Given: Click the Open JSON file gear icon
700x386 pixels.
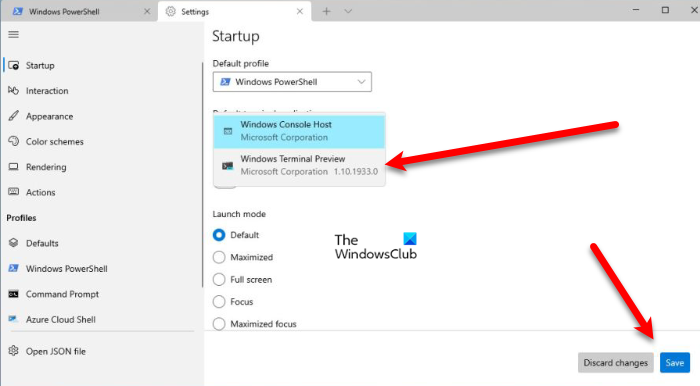Looking at the screenshot, I should 13,351.
